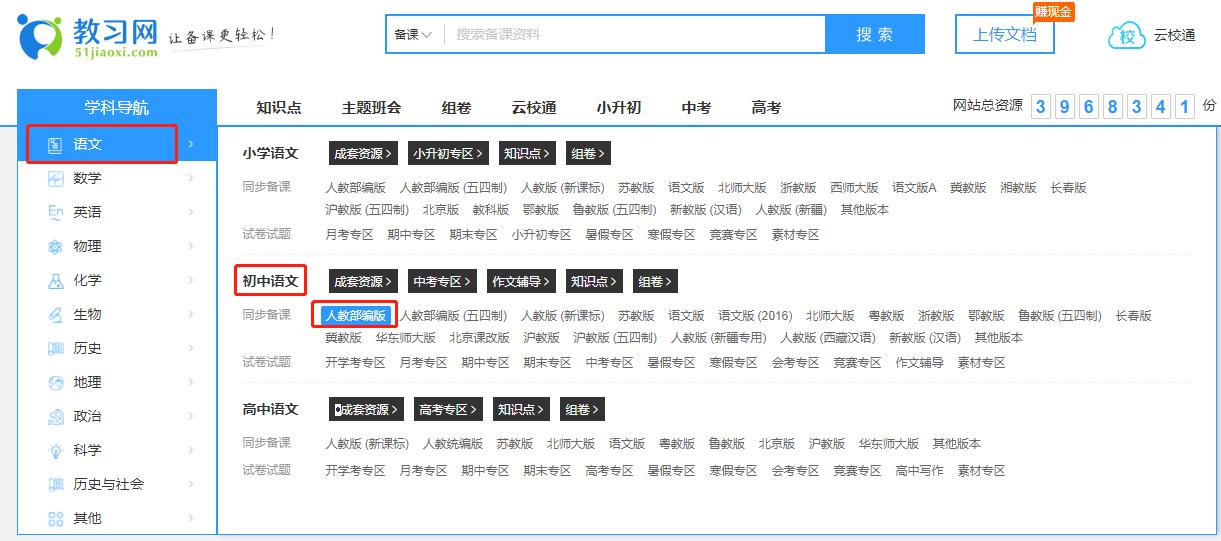The image size is (1221, 541).
Task: Open 其他版本 link under 高中语文
Action: pyautogui.click(x=957, y=444)
